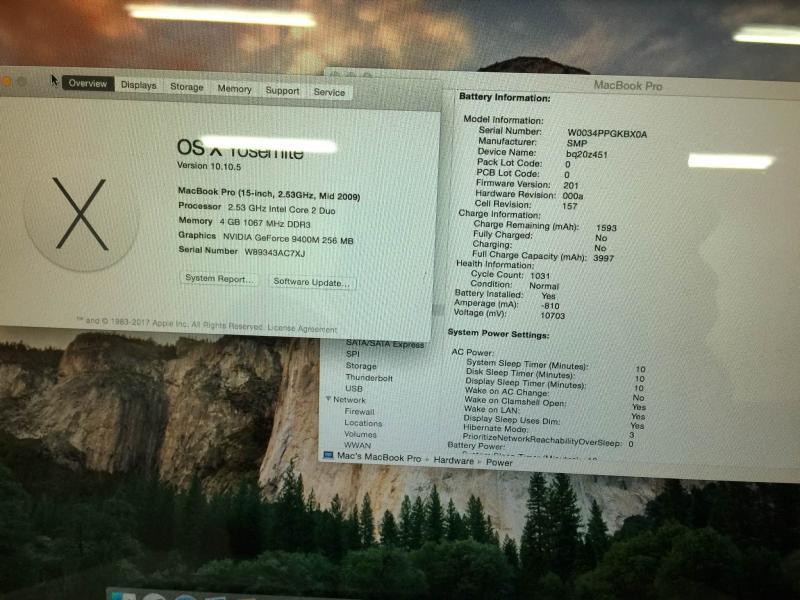
Task: Click the Software Update button
Action: point(311,282)
